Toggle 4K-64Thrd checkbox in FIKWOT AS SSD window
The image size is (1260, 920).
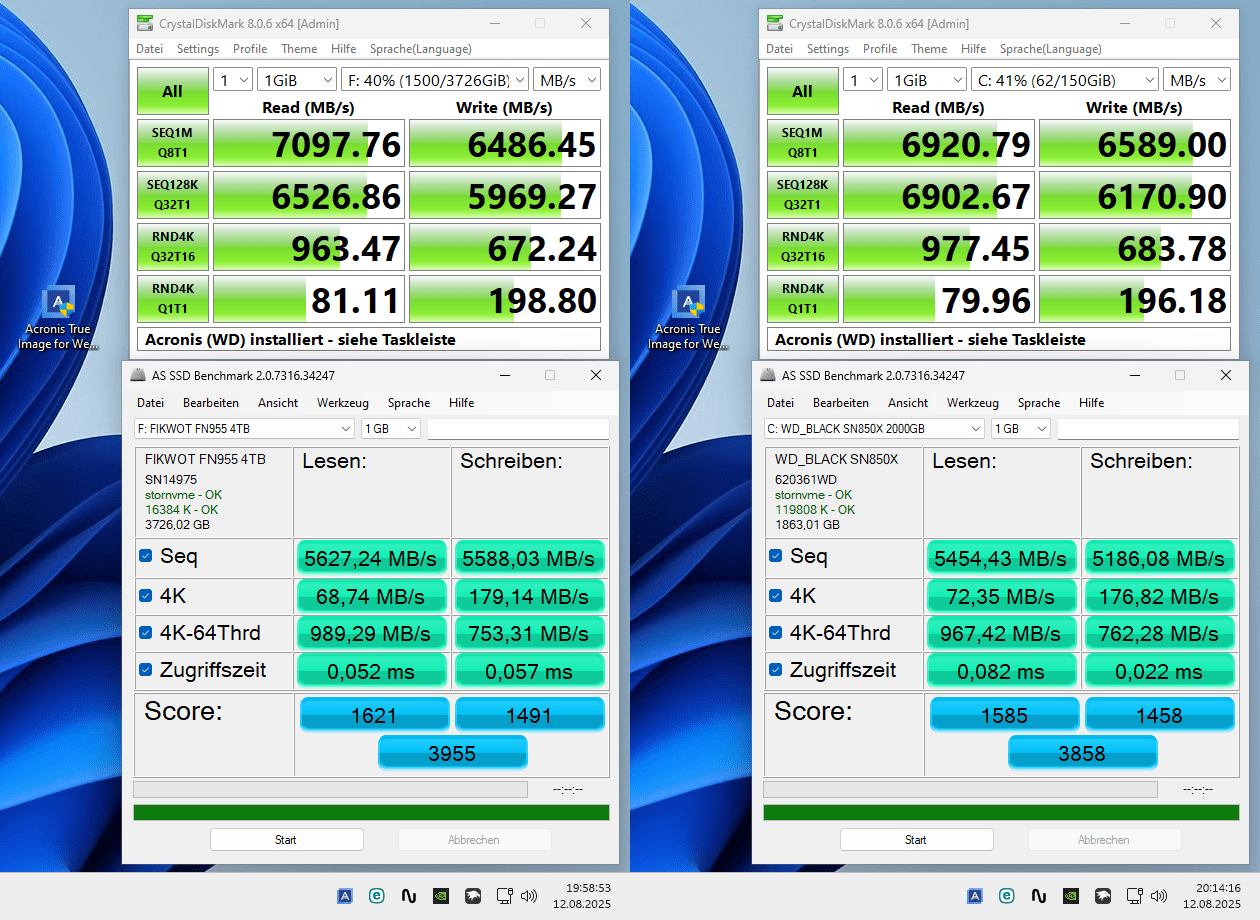(146, 633)
